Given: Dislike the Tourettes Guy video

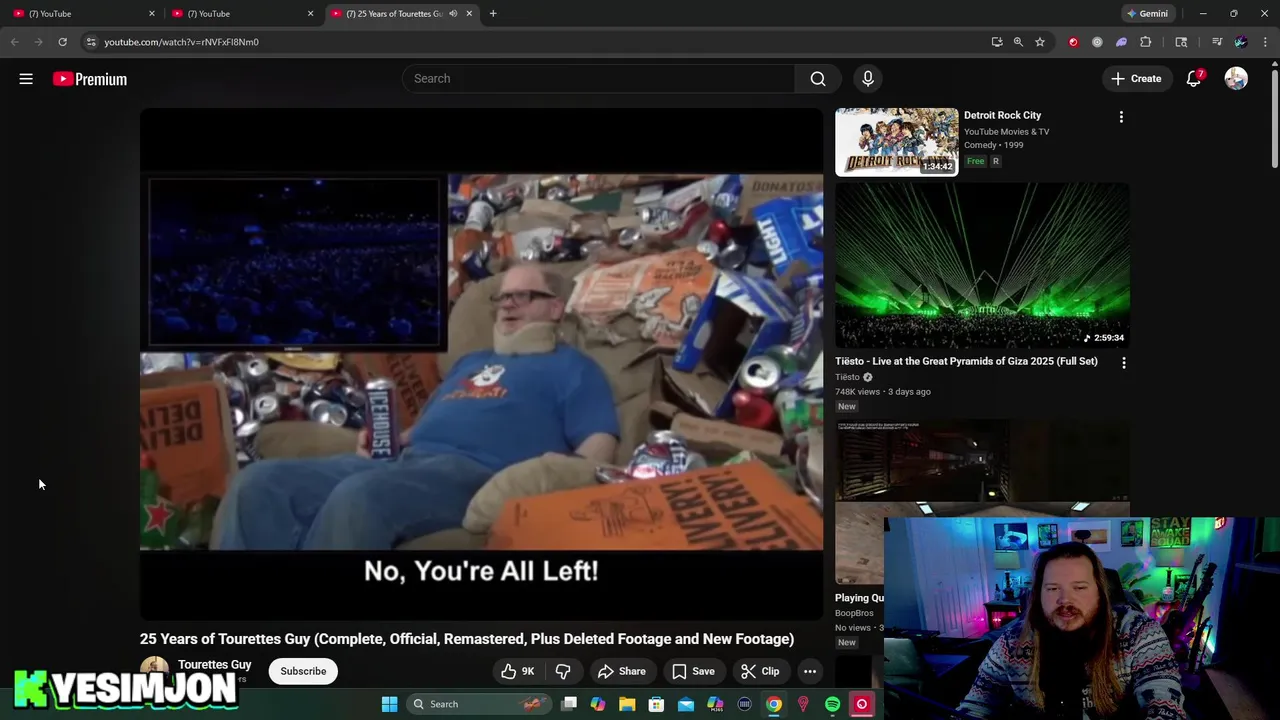Looking at the screenshot, I should pos(563,671).
